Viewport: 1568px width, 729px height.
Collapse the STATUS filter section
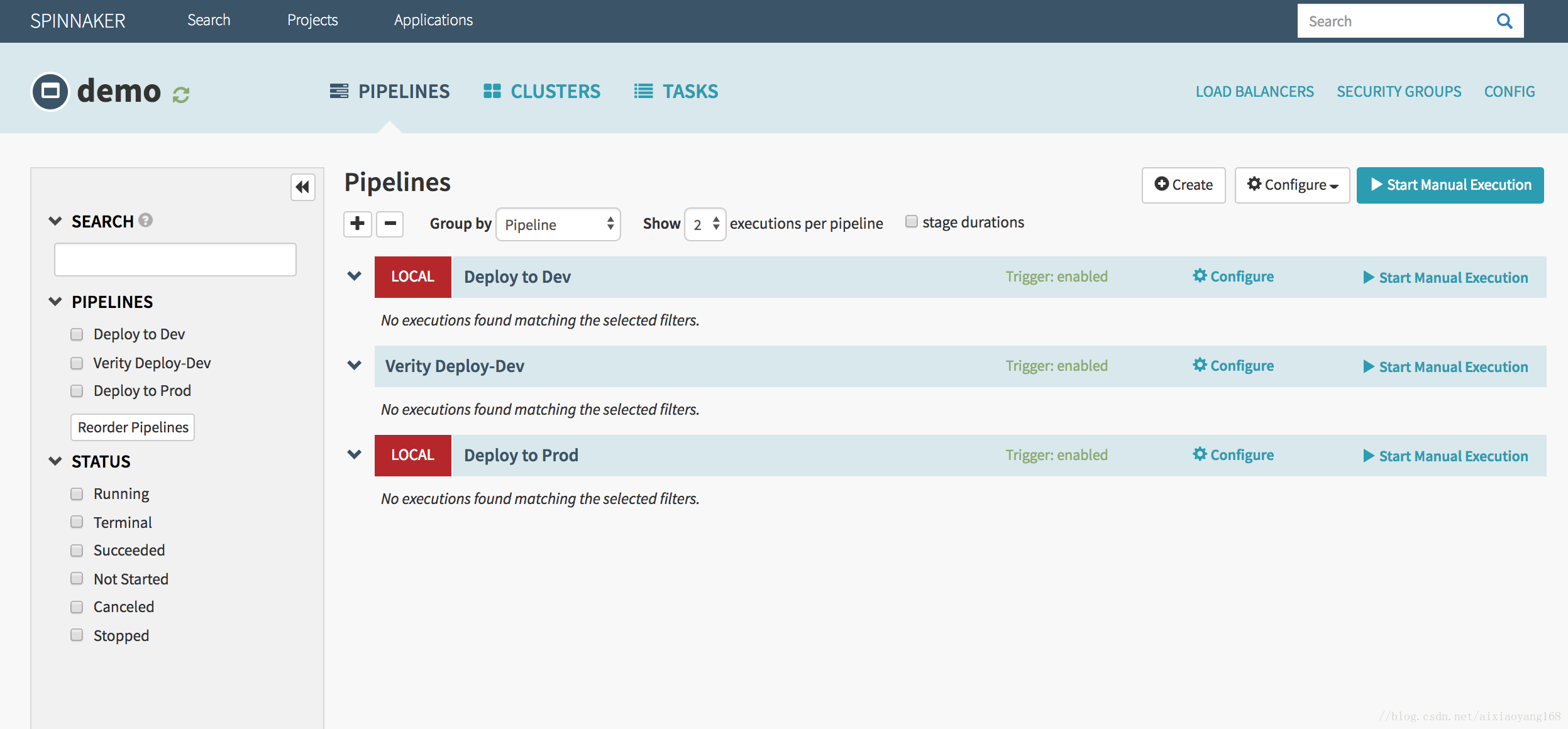(55, 461)
